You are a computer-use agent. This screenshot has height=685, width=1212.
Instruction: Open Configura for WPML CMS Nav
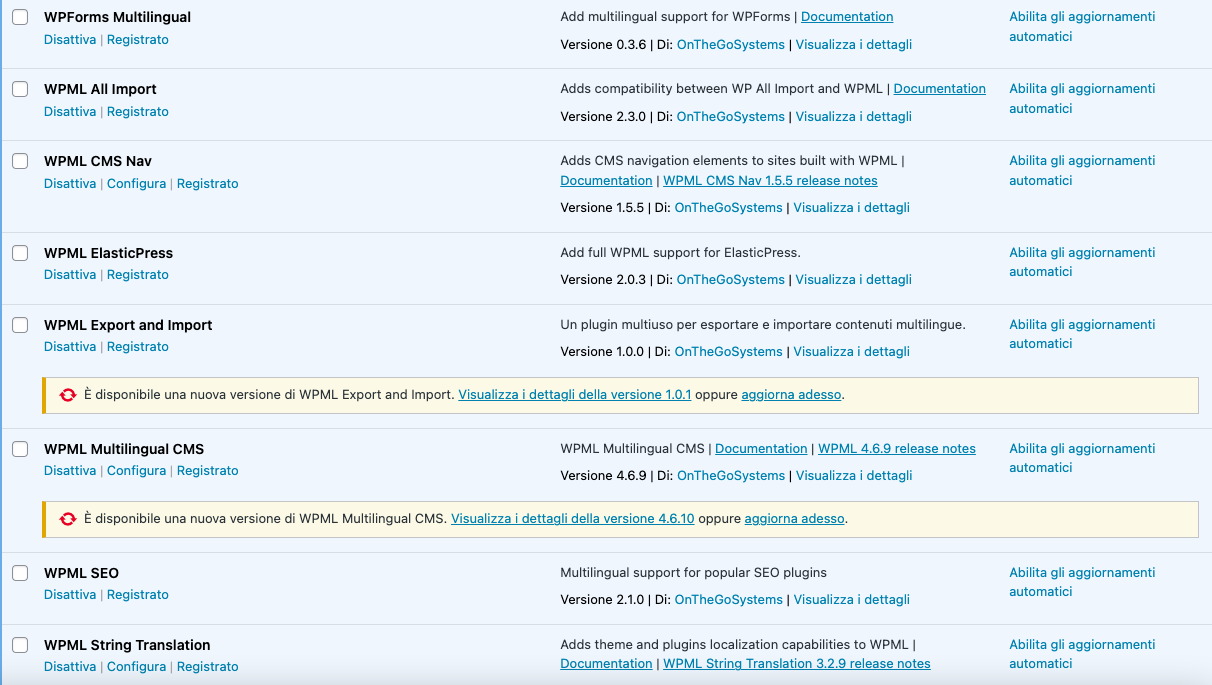(136, 183)
